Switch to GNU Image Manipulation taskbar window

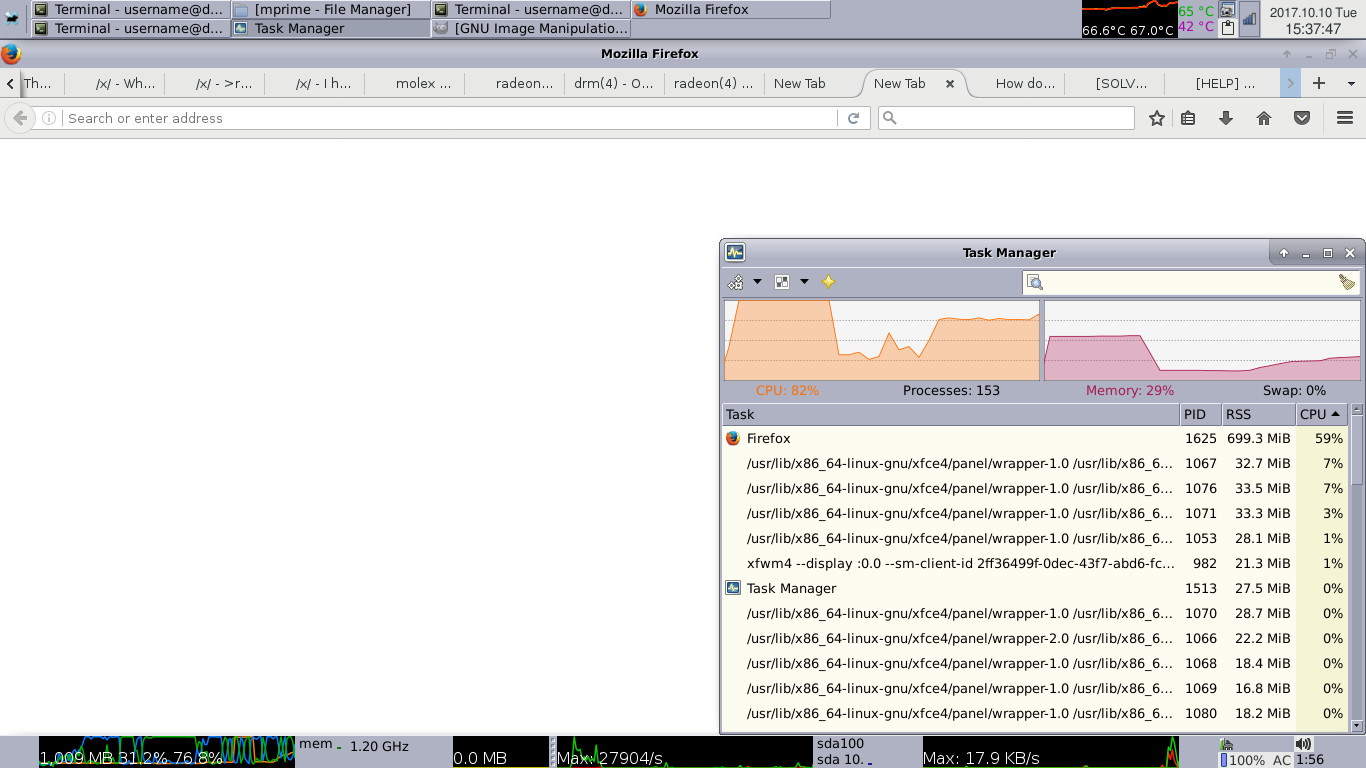(531, 28)
